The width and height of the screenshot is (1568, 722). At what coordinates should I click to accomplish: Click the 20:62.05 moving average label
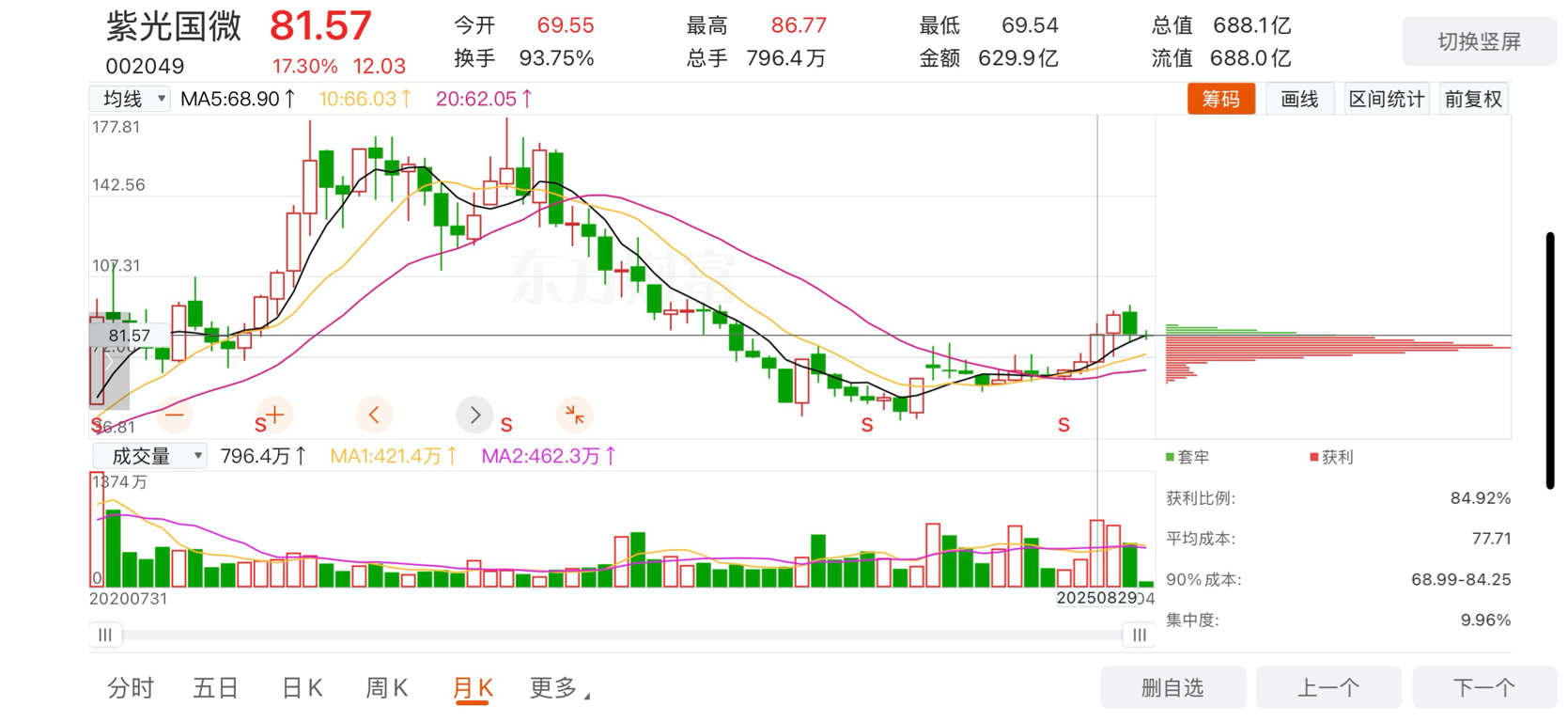(484, 99)
